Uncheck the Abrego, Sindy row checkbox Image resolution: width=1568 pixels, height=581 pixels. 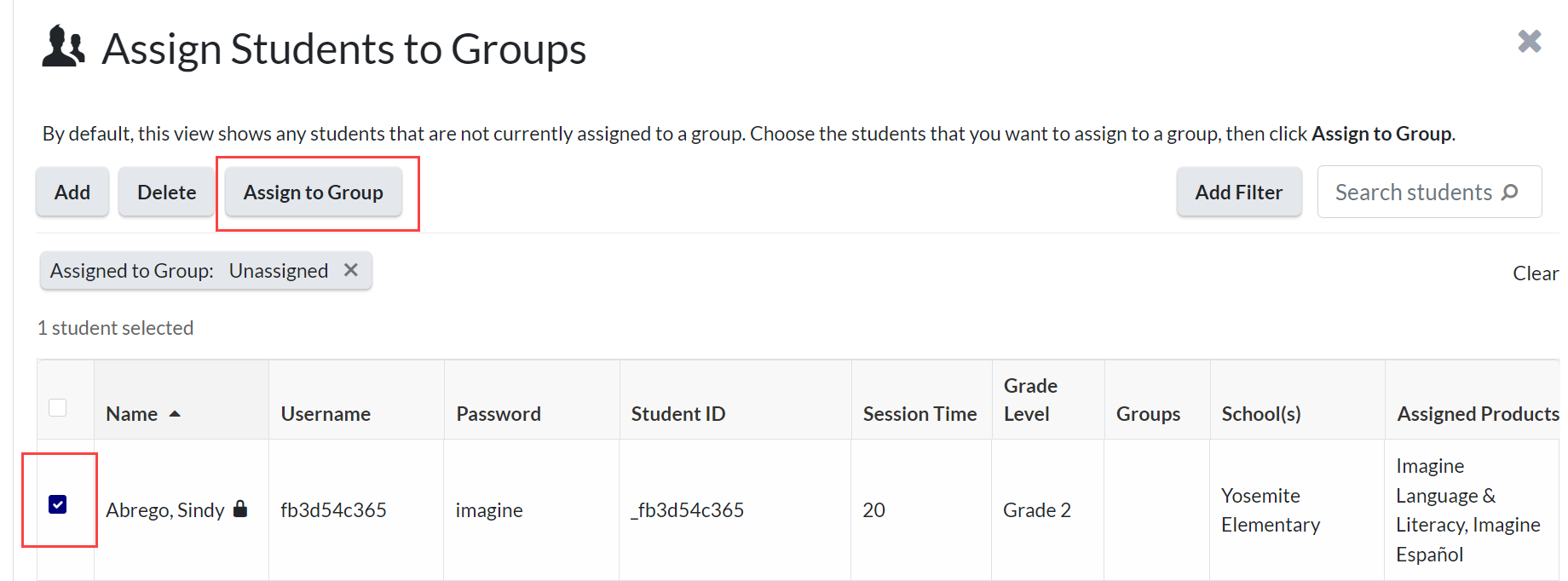coord(58,504)
